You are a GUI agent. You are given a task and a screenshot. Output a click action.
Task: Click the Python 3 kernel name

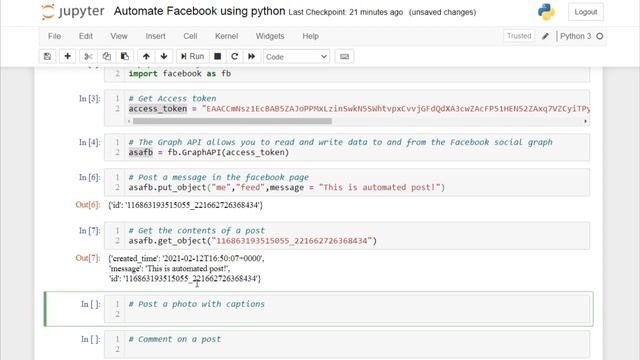(576, 36)
